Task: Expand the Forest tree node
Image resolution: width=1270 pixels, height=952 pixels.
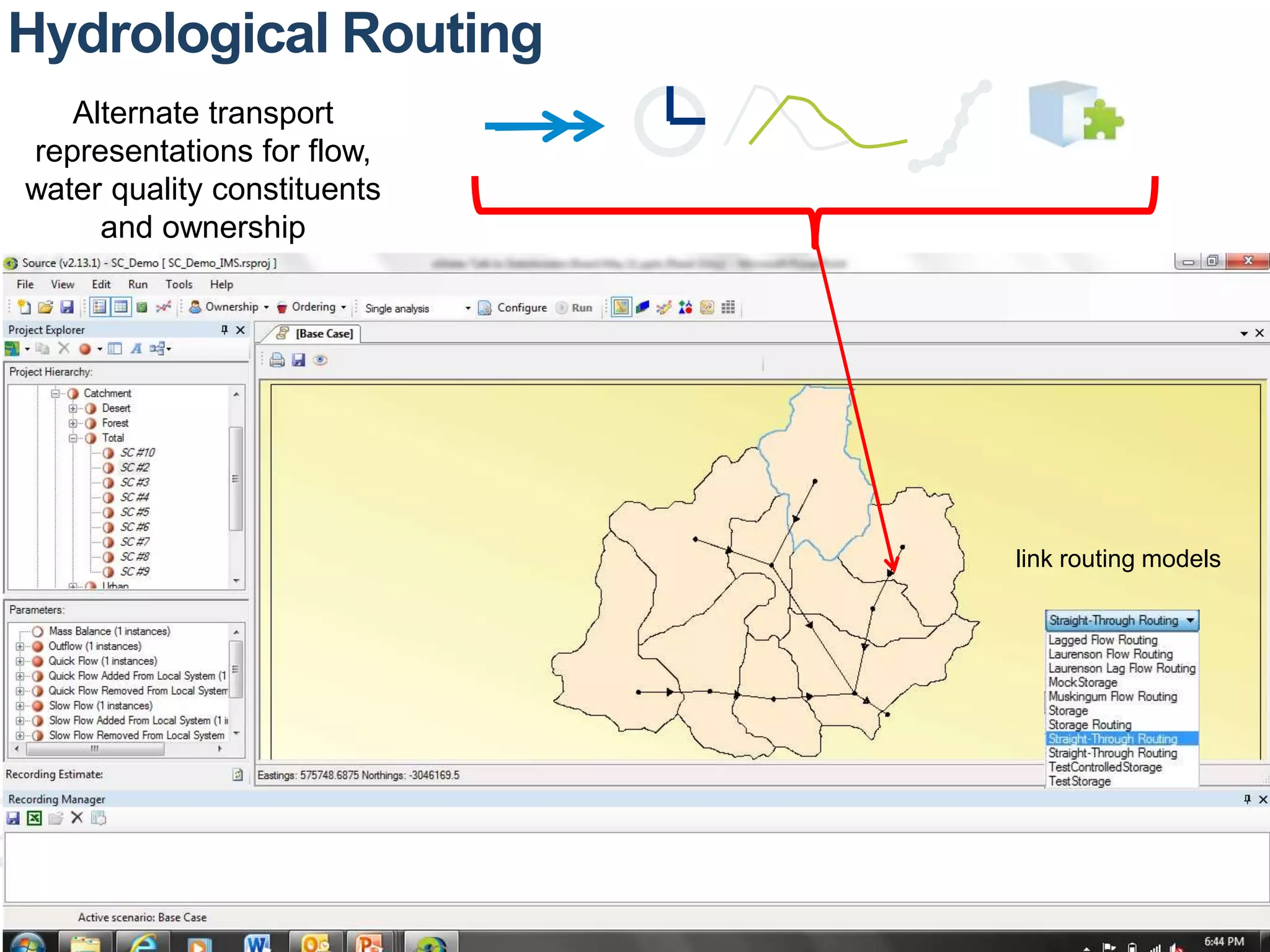Action: 73,423
